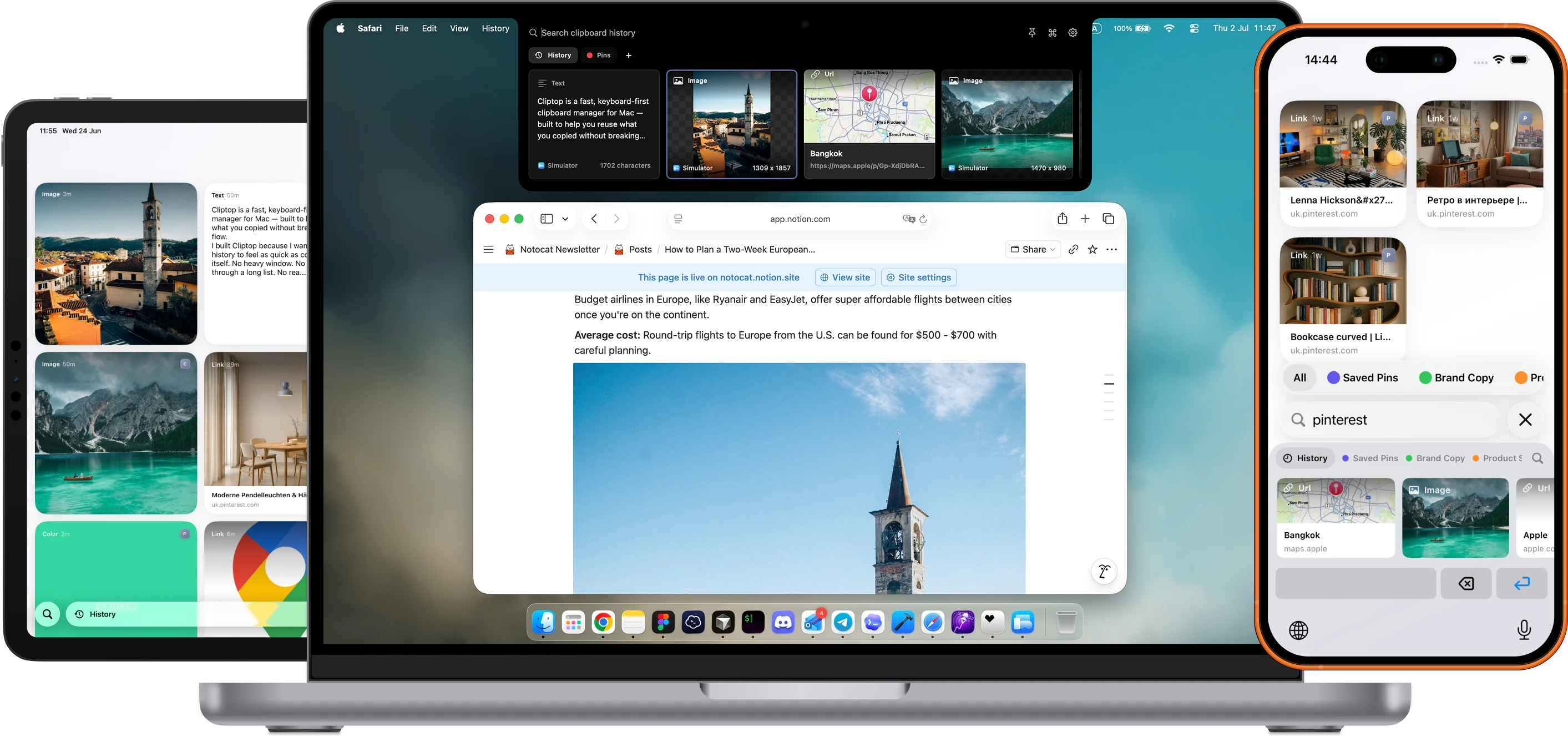Clear iPhone search with the X button
The width and height of the screenshot is (1568, 737).
(x=1525, y=420)
